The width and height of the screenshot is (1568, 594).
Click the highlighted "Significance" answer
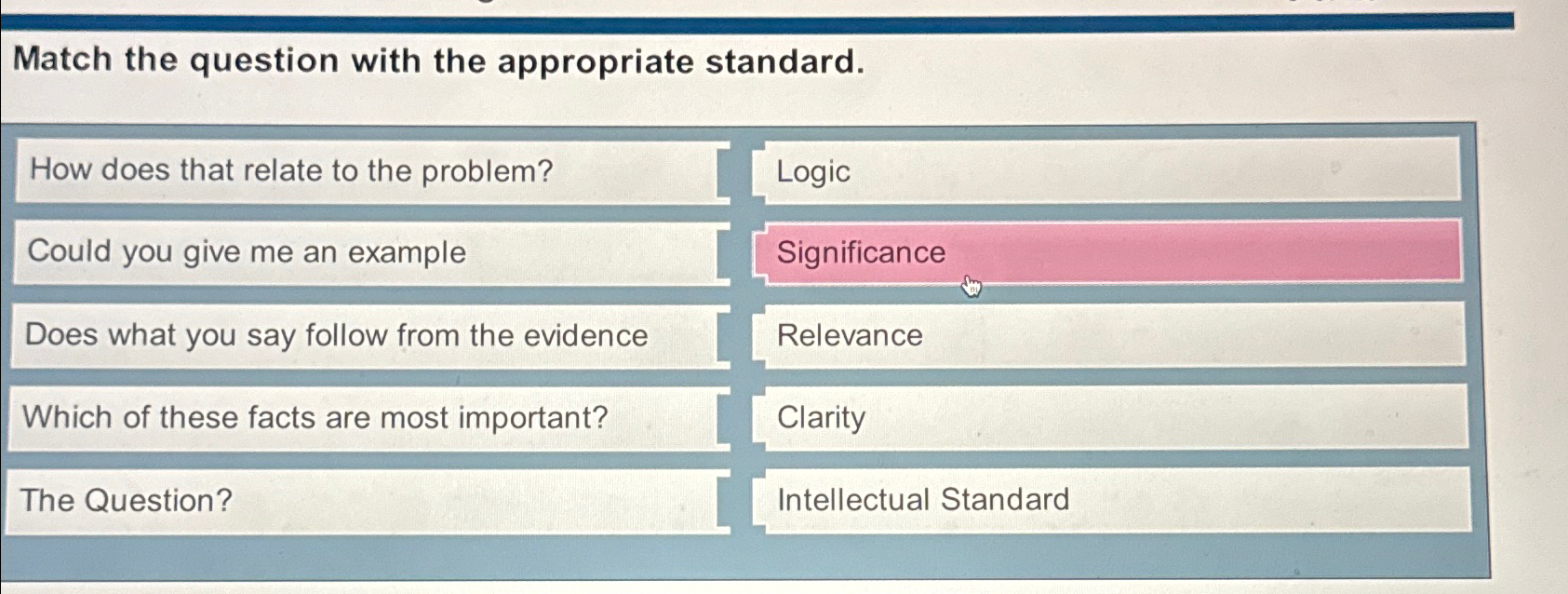coord(1107,252)
